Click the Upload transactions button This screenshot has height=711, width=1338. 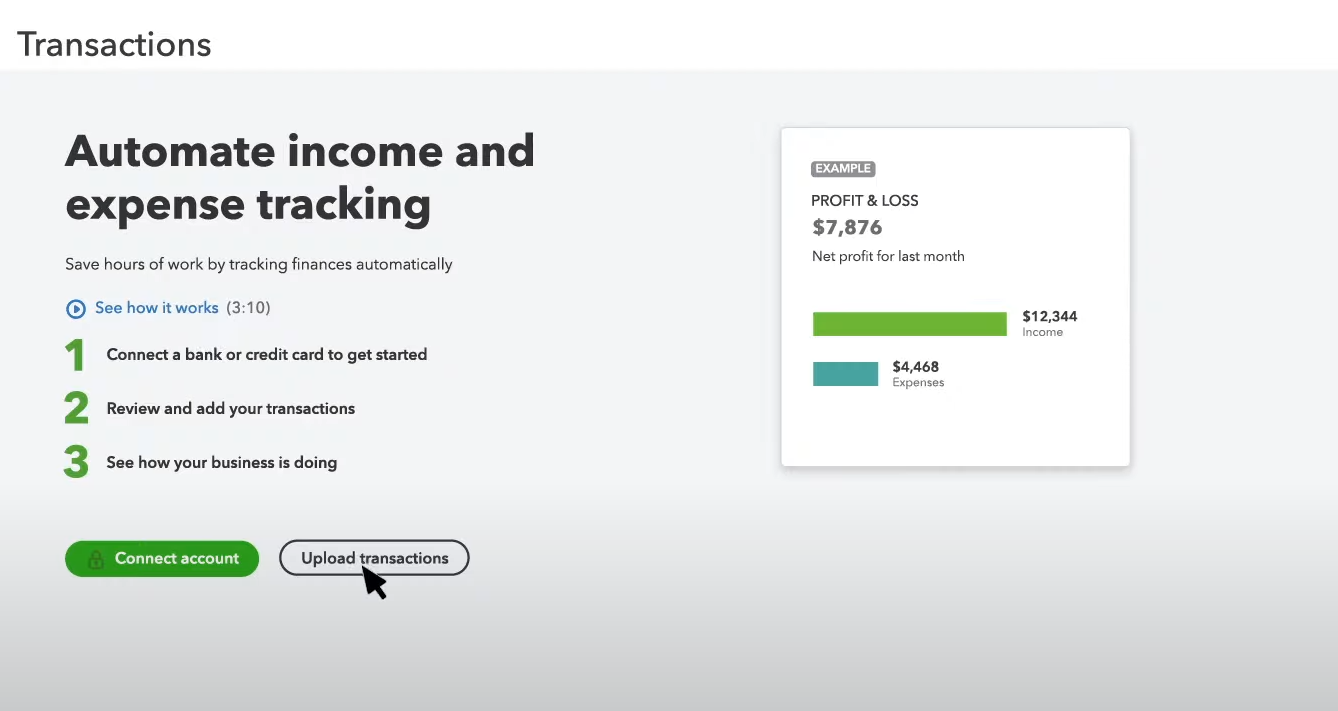pos(374,558)
